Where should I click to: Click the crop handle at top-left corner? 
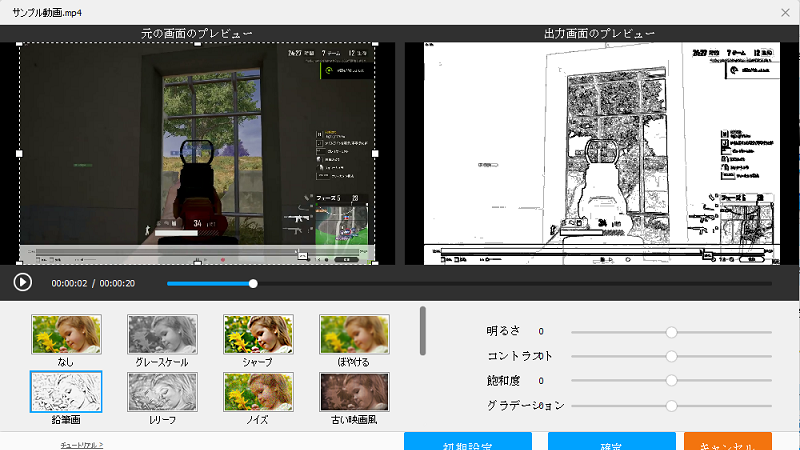(x=19, y=44)
